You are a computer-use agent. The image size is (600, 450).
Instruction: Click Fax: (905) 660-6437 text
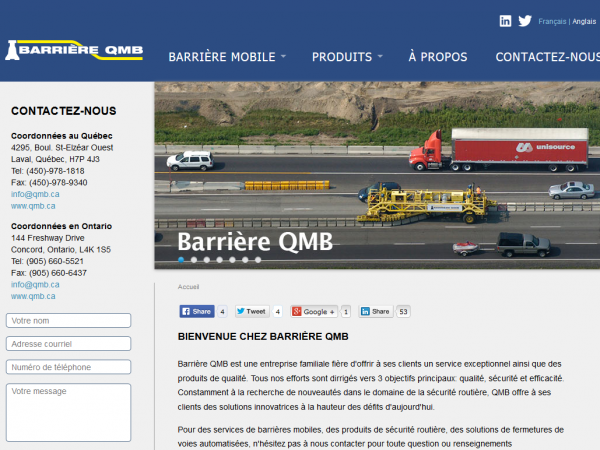point(49,273)
